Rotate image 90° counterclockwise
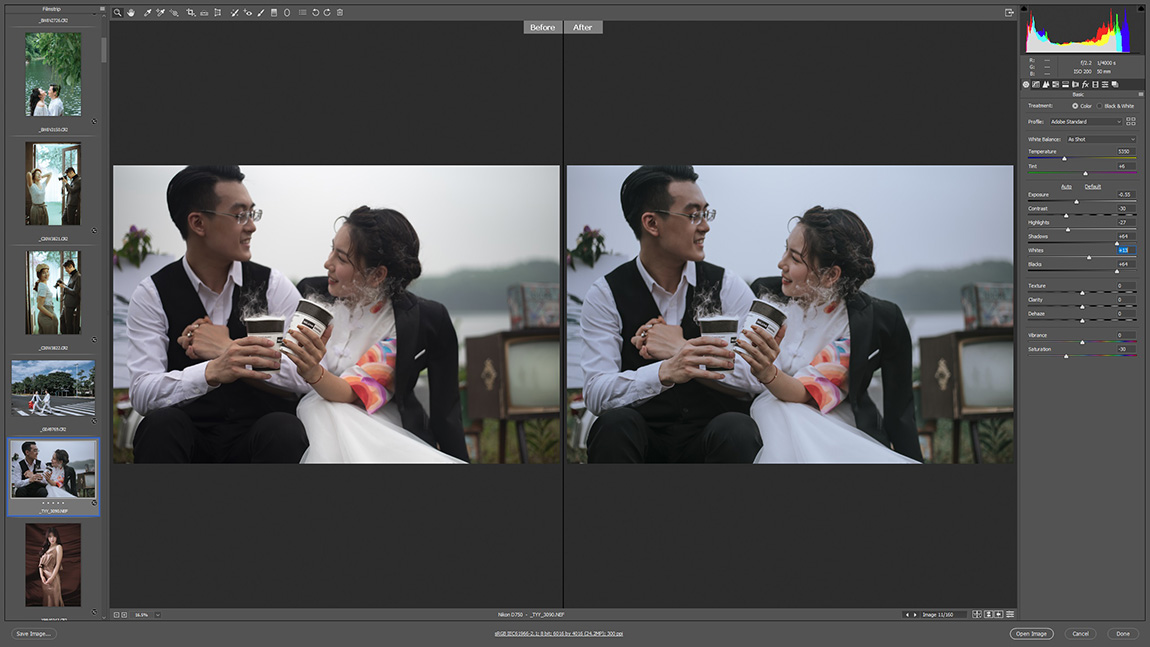The image size is (1150, 647). click(315, 13)
